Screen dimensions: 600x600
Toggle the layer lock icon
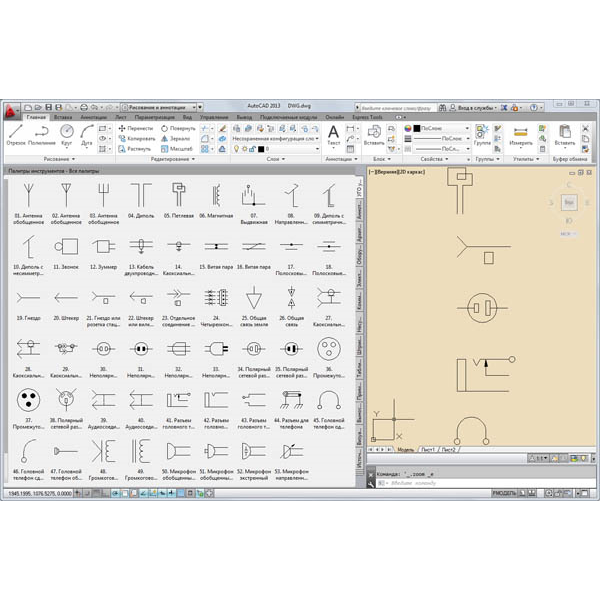[253, 149]
